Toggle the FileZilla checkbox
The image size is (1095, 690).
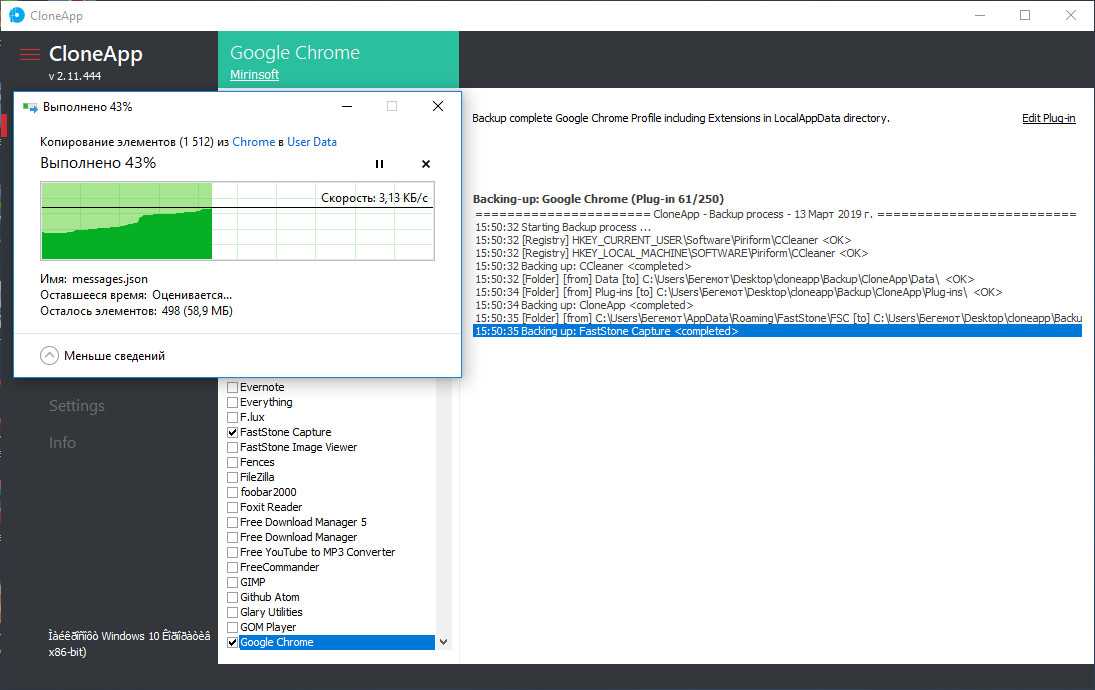pos(233,477)
